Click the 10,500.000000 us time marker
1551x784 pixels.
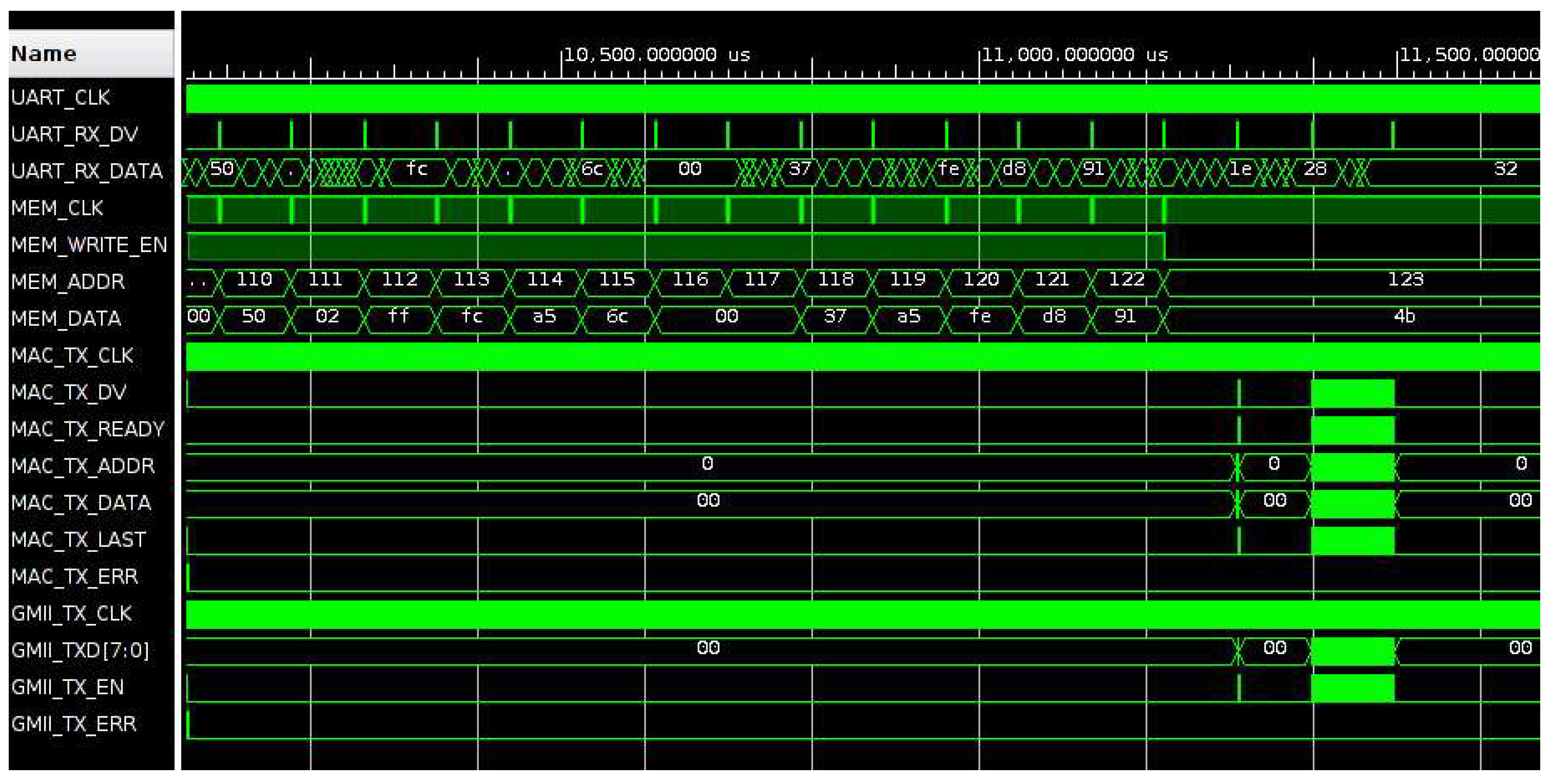point(656,55)
